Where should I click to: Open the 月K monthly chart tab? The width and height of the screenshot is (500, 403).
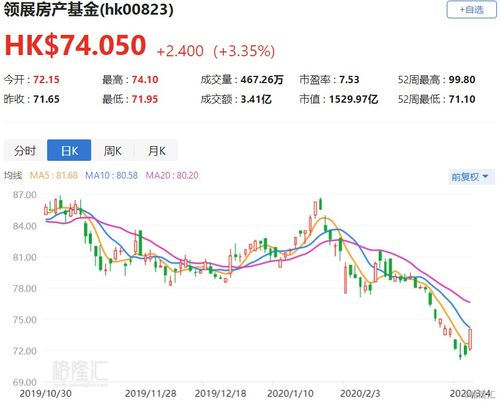coord(156,151)
